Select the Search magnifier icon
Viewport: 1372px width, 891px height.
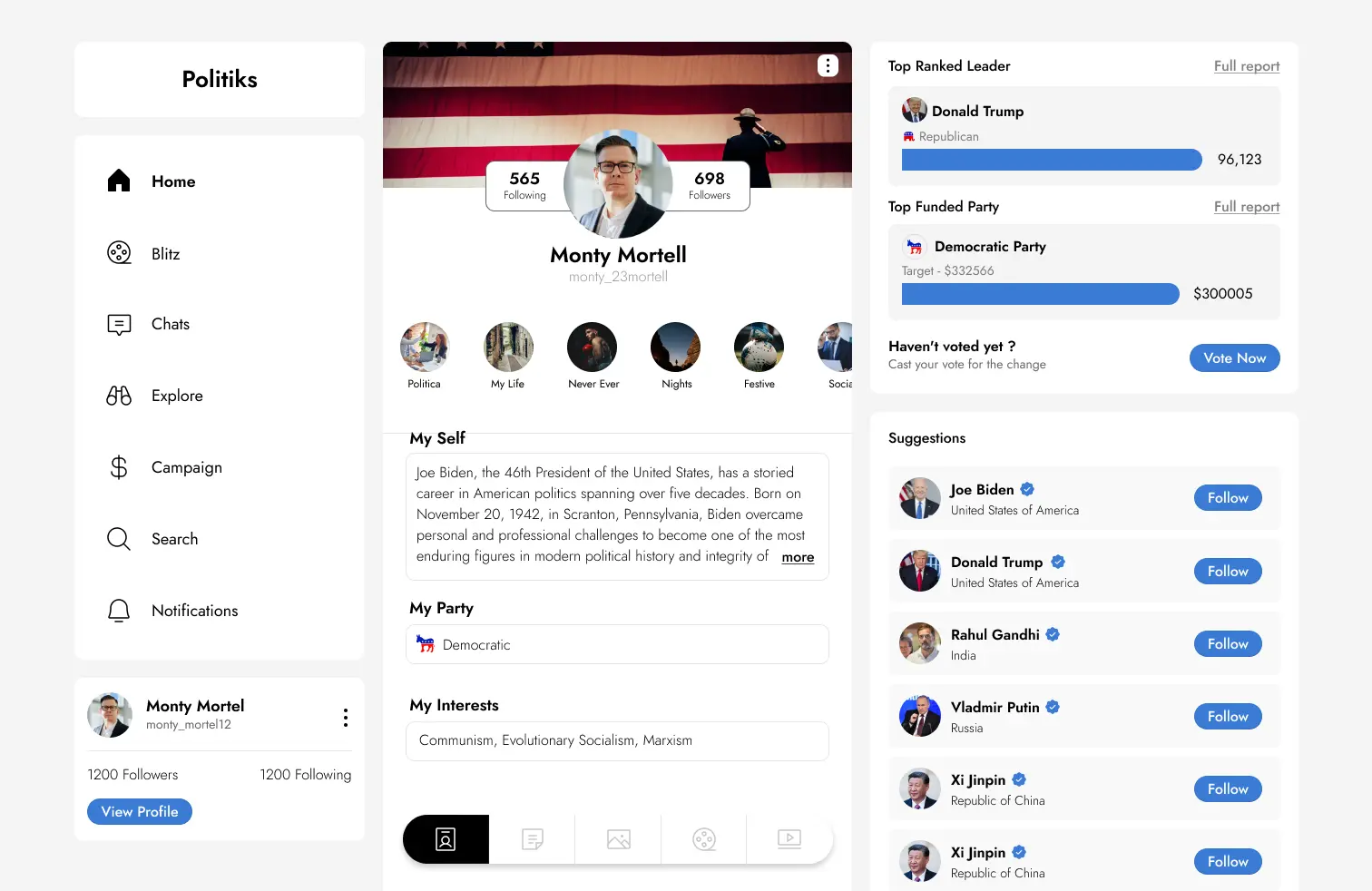click(x=119, y=538)
